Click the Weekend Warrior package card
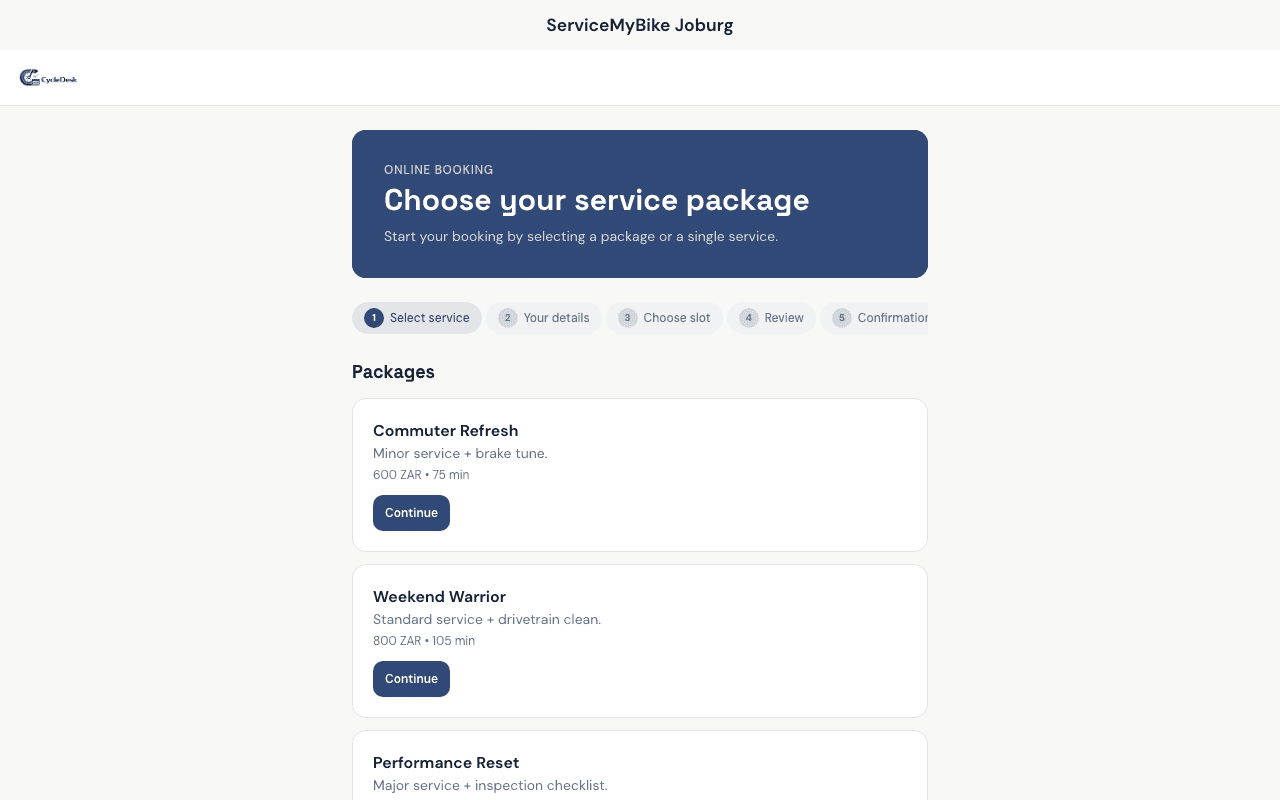 [x=640, y=640]
